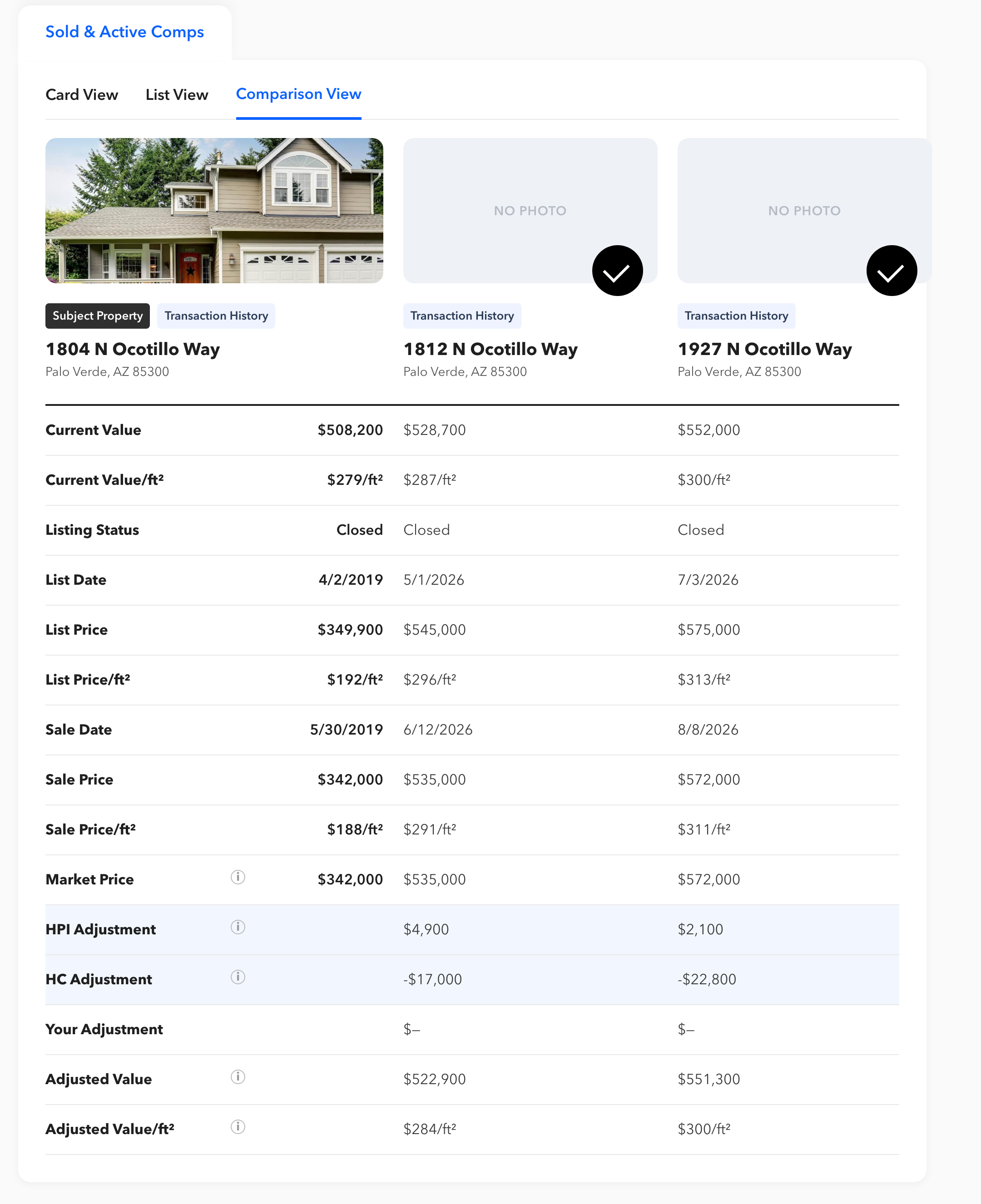Open Adjusted Value/ft² info icon
Image resolution: width=981 pixels, height=1204 pixels.
pyautogui.click(x=238, y=1127)
